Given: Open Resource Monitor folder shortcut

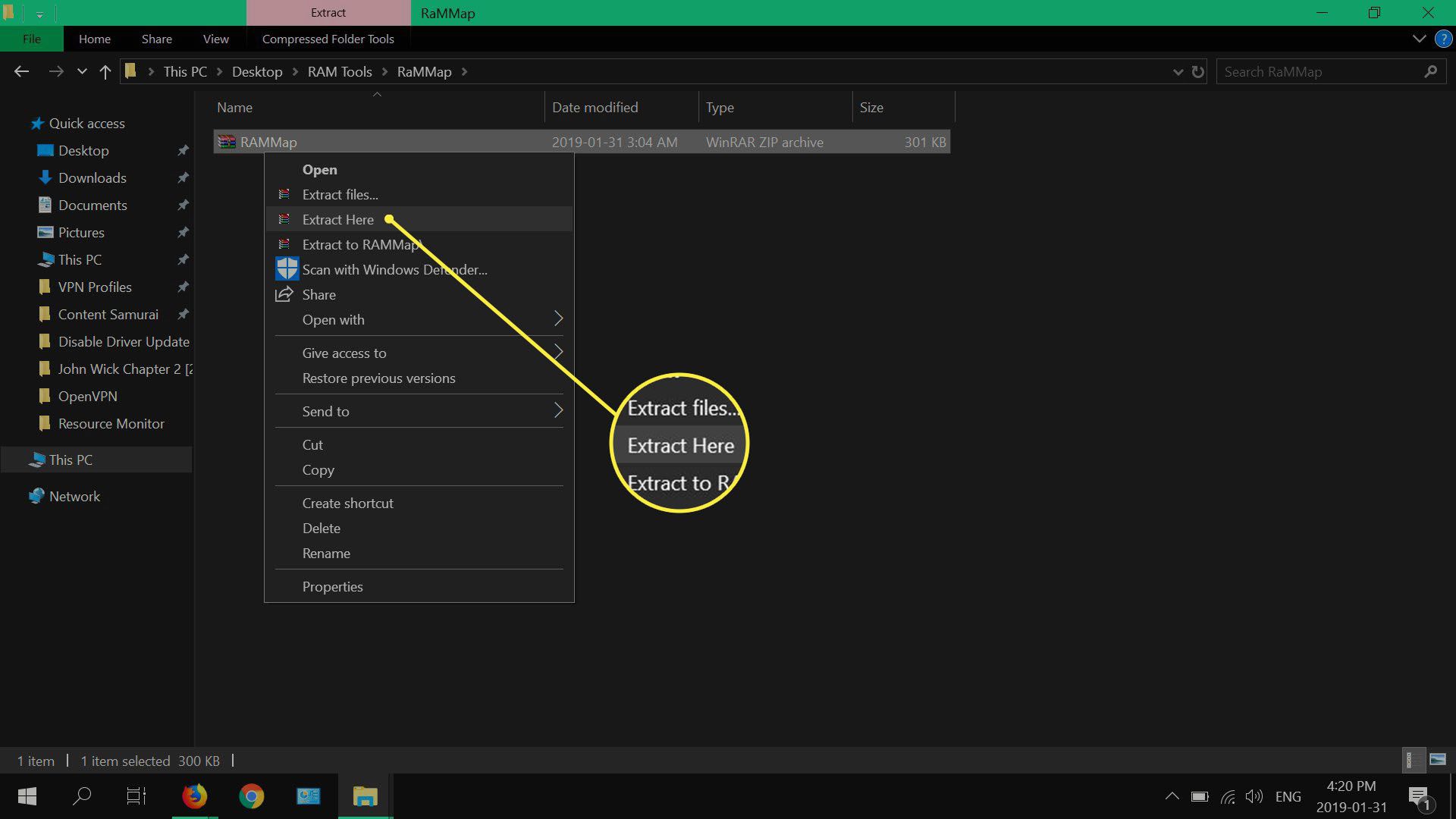Looking at the screenshot, I should click(111, 422).
